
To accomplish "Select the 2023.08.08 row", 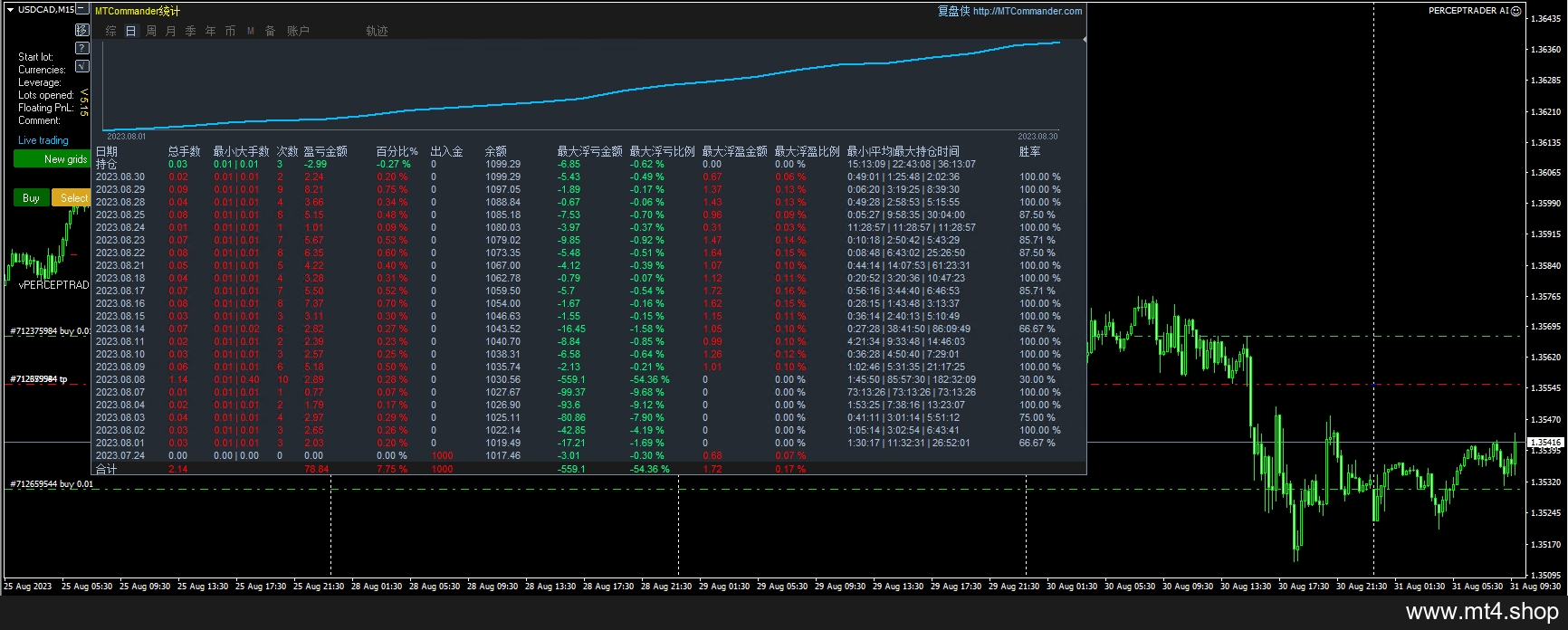I will click(x=588, y=379).
